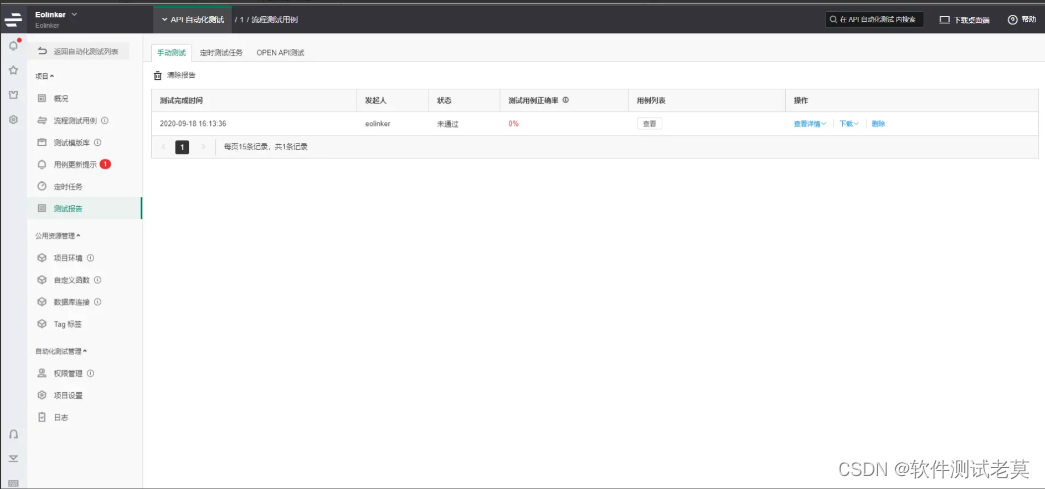1045x489 pixels.
Task: Click the 2020-09-18 16:13:36 cell
Action: click(193, 124)
